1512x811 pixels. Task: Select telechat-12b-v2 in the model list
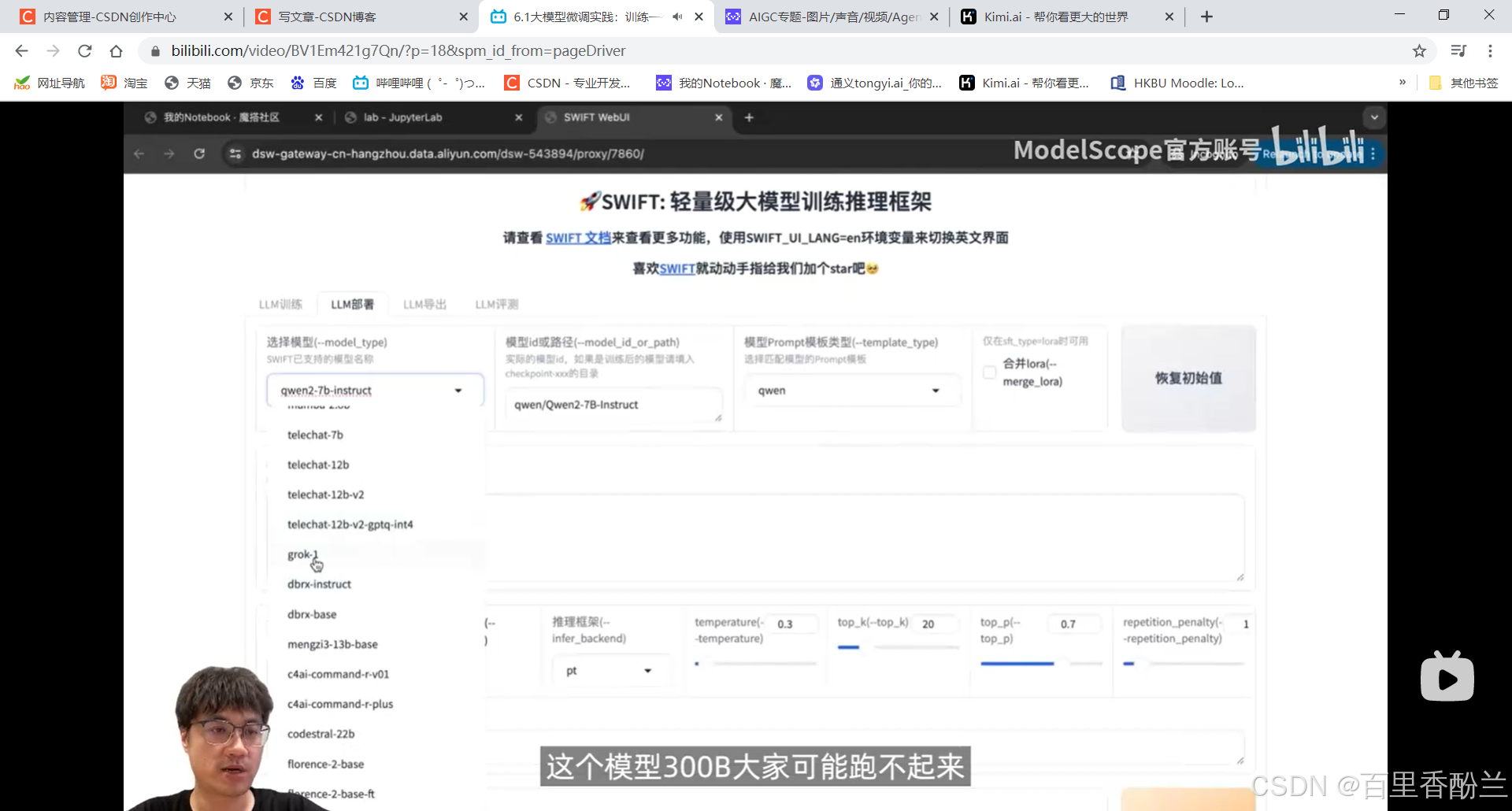(325, 494)
